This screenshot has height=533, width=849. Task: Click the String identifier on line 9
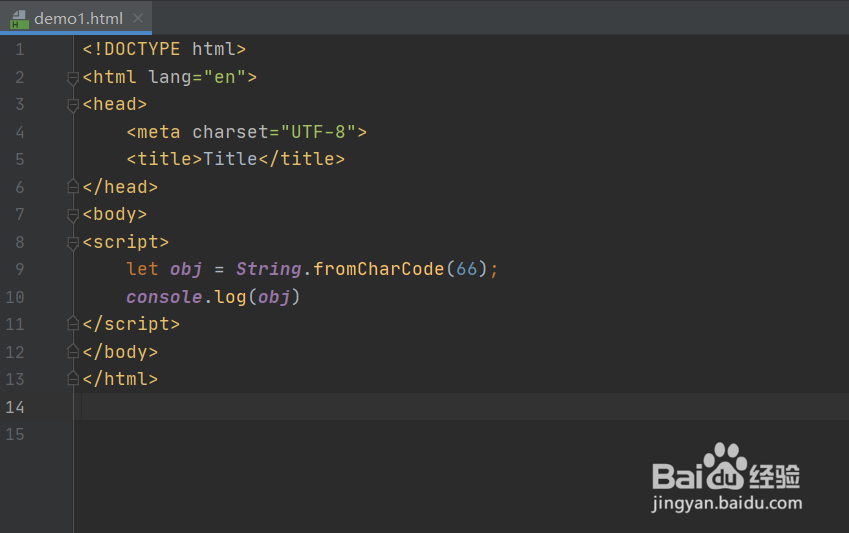(268, 269)
